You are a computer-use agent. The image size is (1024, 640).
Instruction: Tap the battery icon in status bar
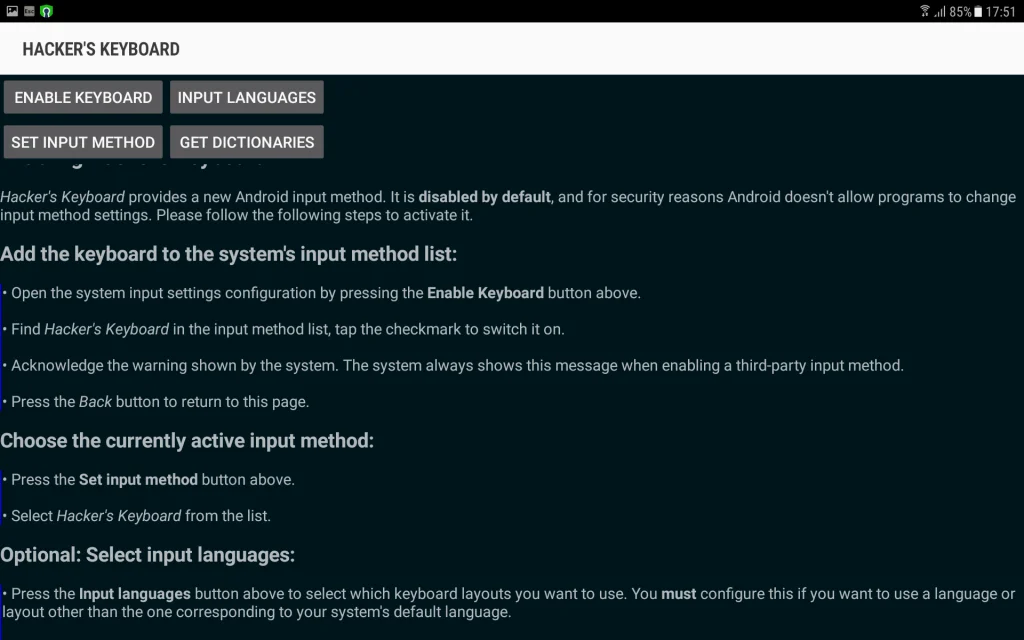[x=978, y=11]
